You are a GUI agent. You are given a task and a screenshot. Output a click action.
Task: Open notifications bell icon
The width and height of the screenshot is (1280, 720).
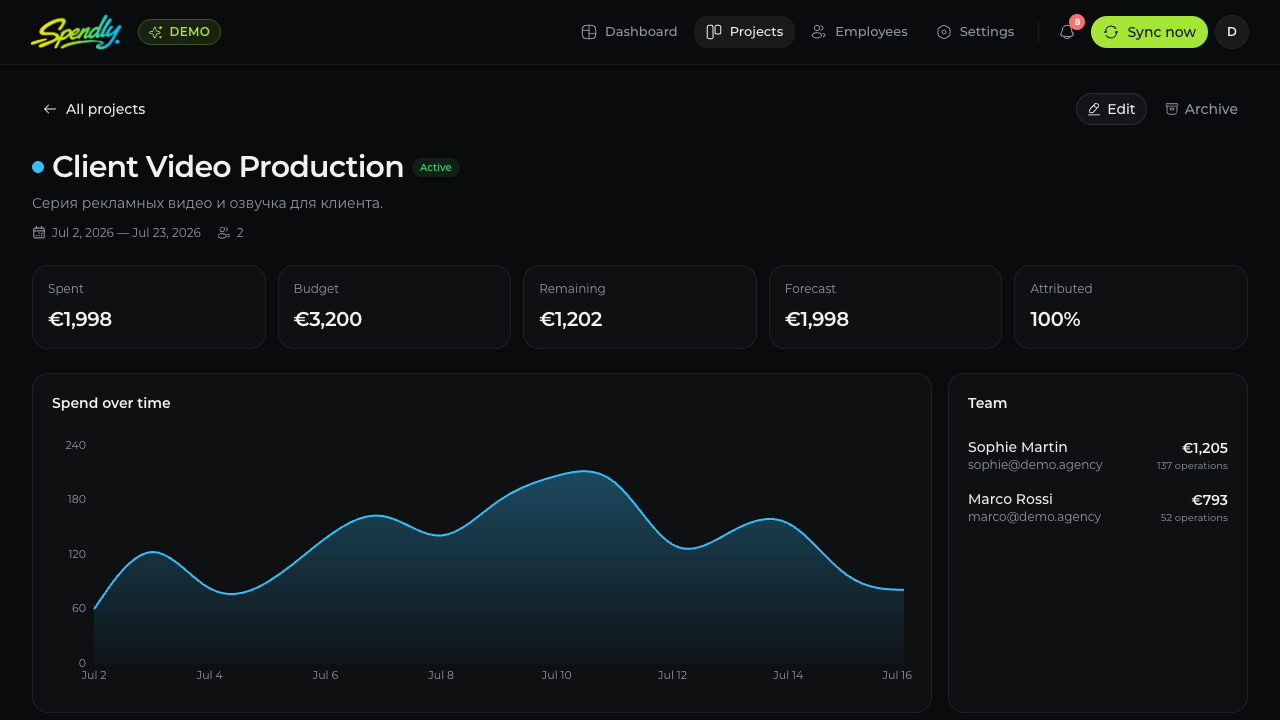click(1067, 32)
